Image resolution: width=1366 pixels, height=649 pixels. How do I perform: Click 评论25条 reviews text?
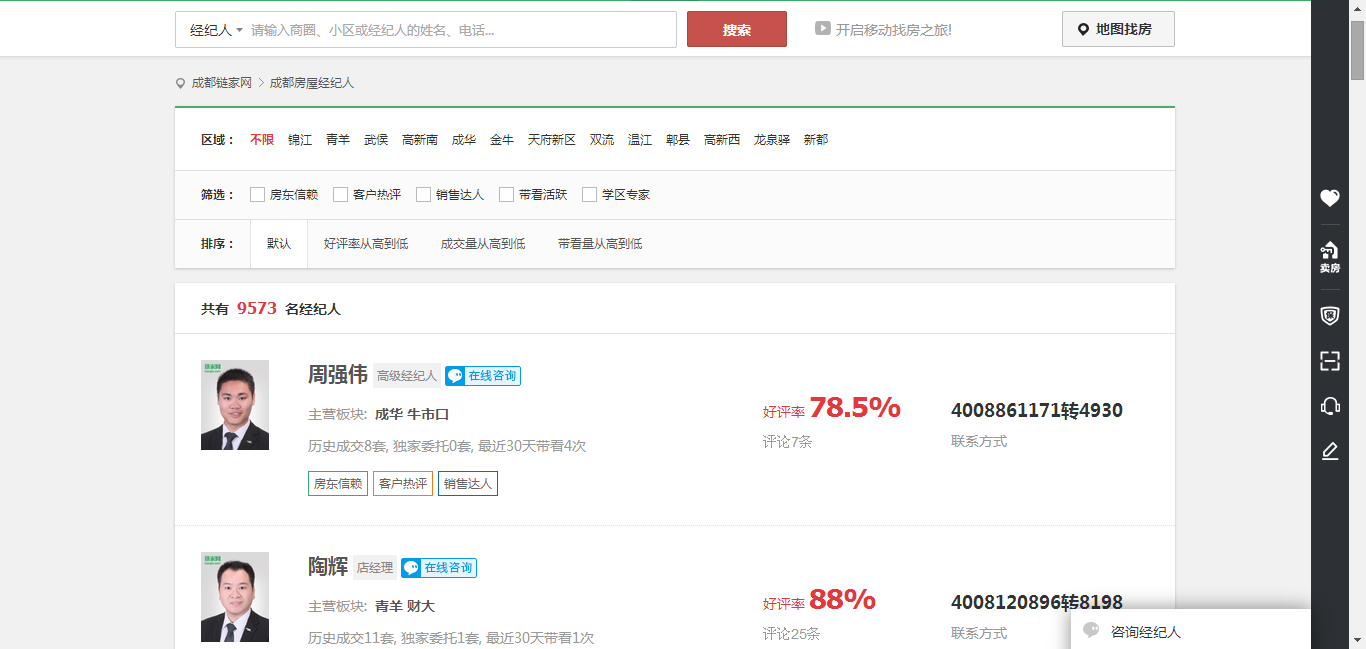(x=792, y=633)
